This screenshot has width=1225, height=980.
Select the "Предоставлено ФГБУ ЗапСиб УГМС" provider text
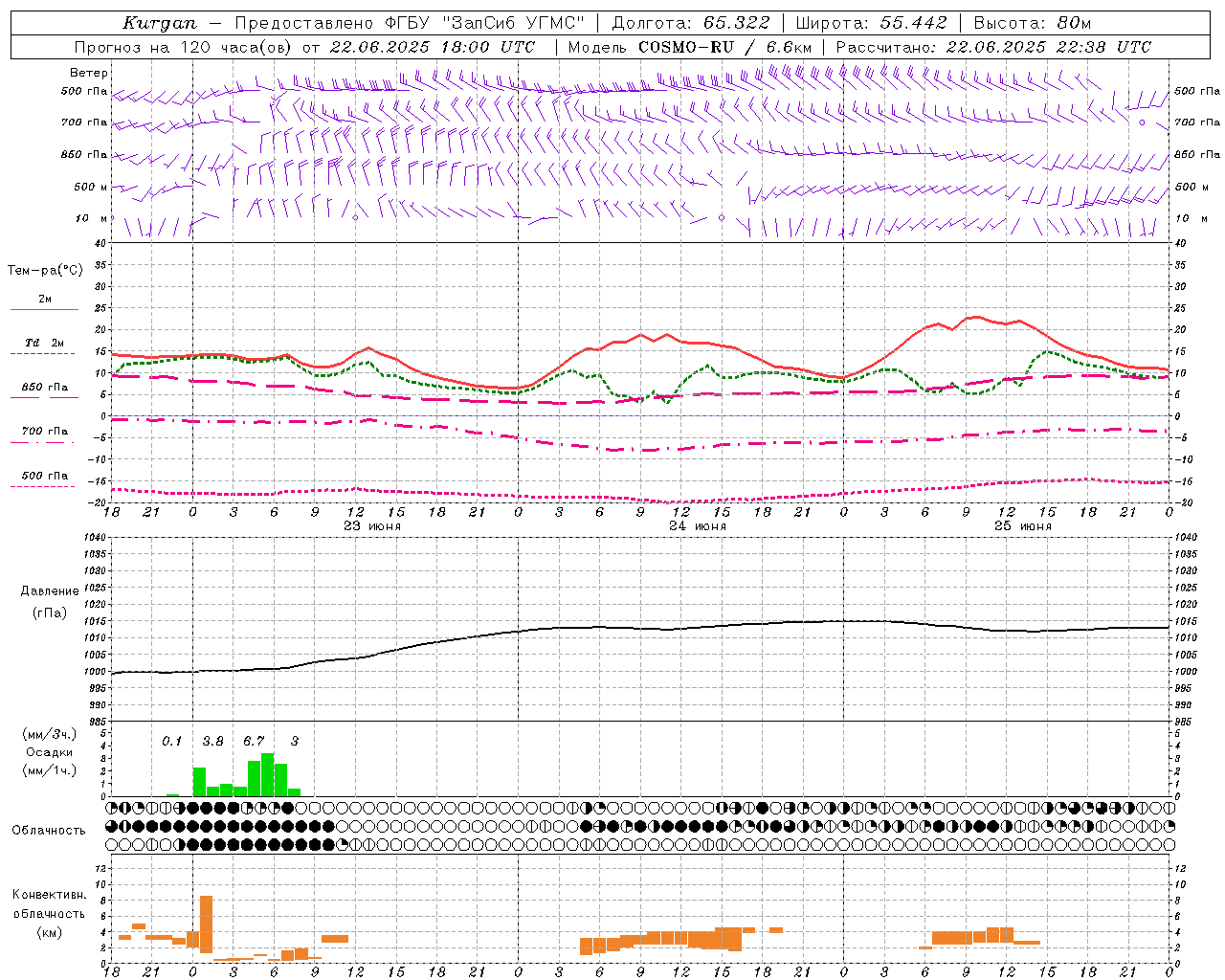tap(411, 23)
